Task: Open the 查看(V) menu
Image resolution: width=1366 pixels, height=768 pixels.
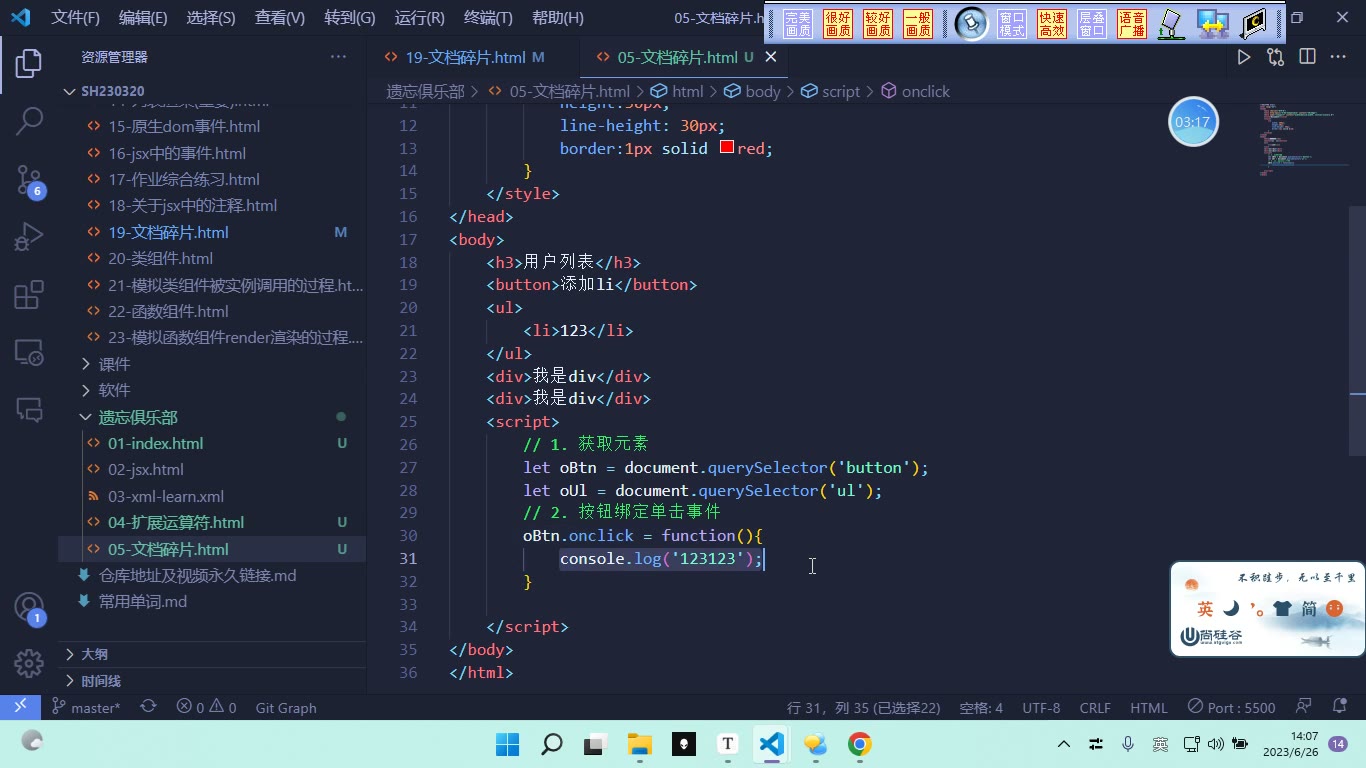Action: (280, 18)
